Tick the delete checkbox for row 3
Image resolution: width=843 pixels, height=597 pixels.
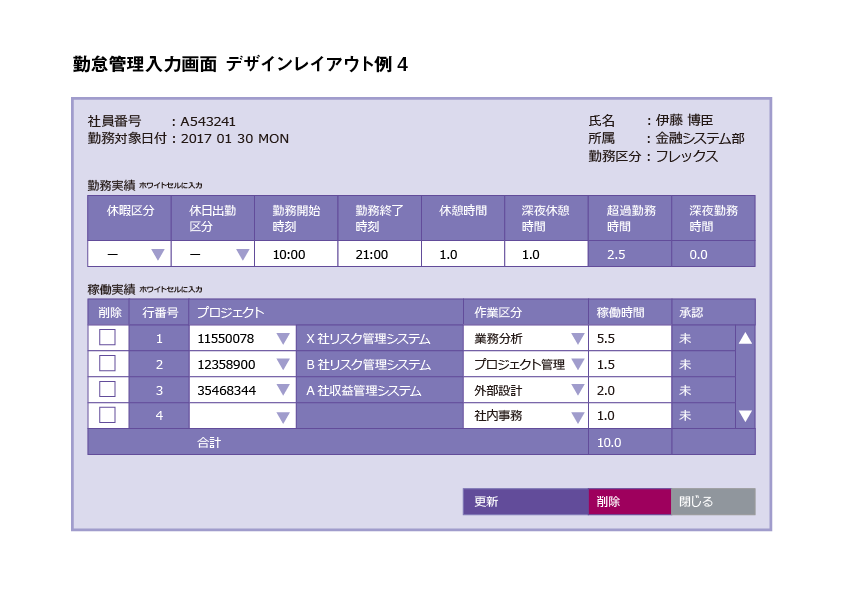coord(108,389)
